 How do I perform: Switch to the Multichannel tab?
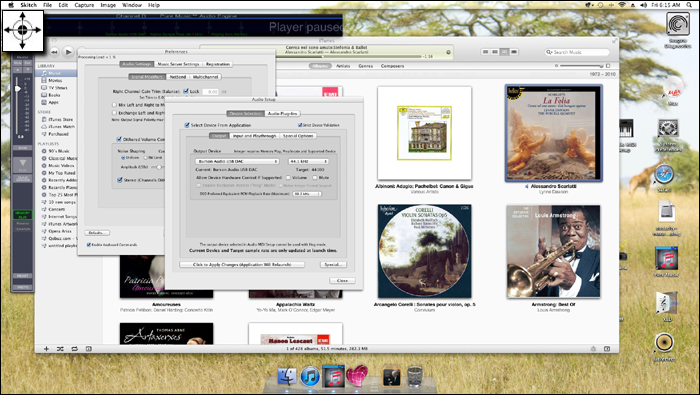[205, 77]
